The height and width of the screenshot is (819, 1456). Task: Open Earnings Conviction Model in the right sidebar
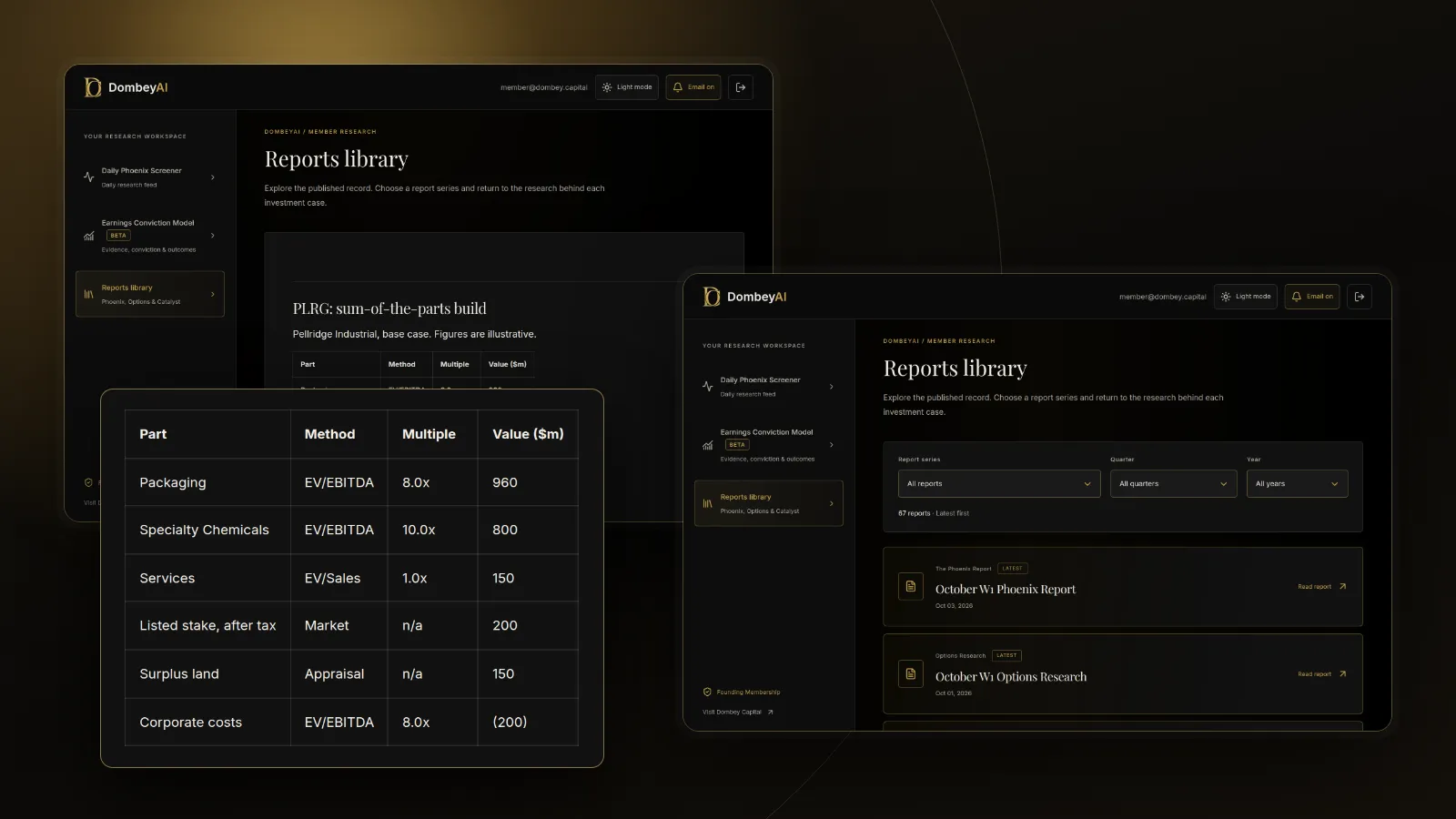pos(769,445)
